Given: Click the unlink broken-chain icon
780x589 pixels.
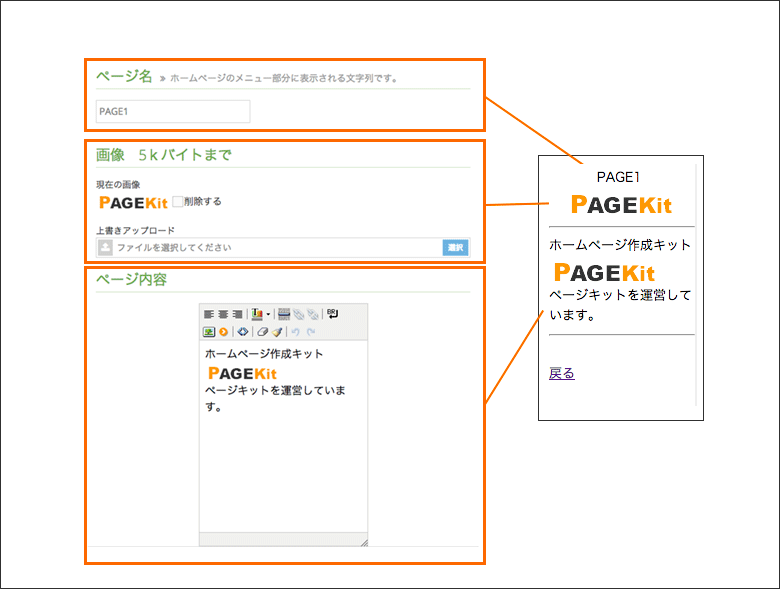Looking at the screenshot, I should [313, 314].
